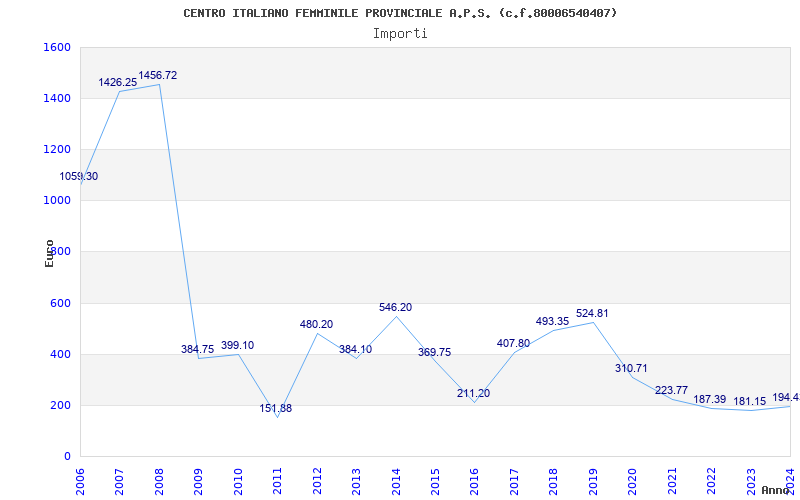Click the x-axis year 2007
Screen dimensions: 800x500
pyautogui.click(x=119, y=482)
